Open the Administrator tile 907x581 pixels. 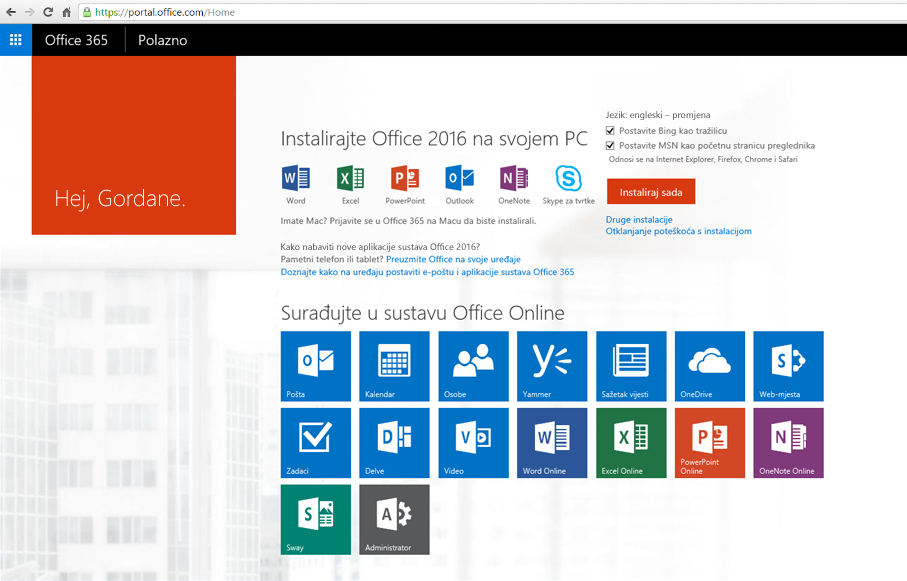[394, 520]
